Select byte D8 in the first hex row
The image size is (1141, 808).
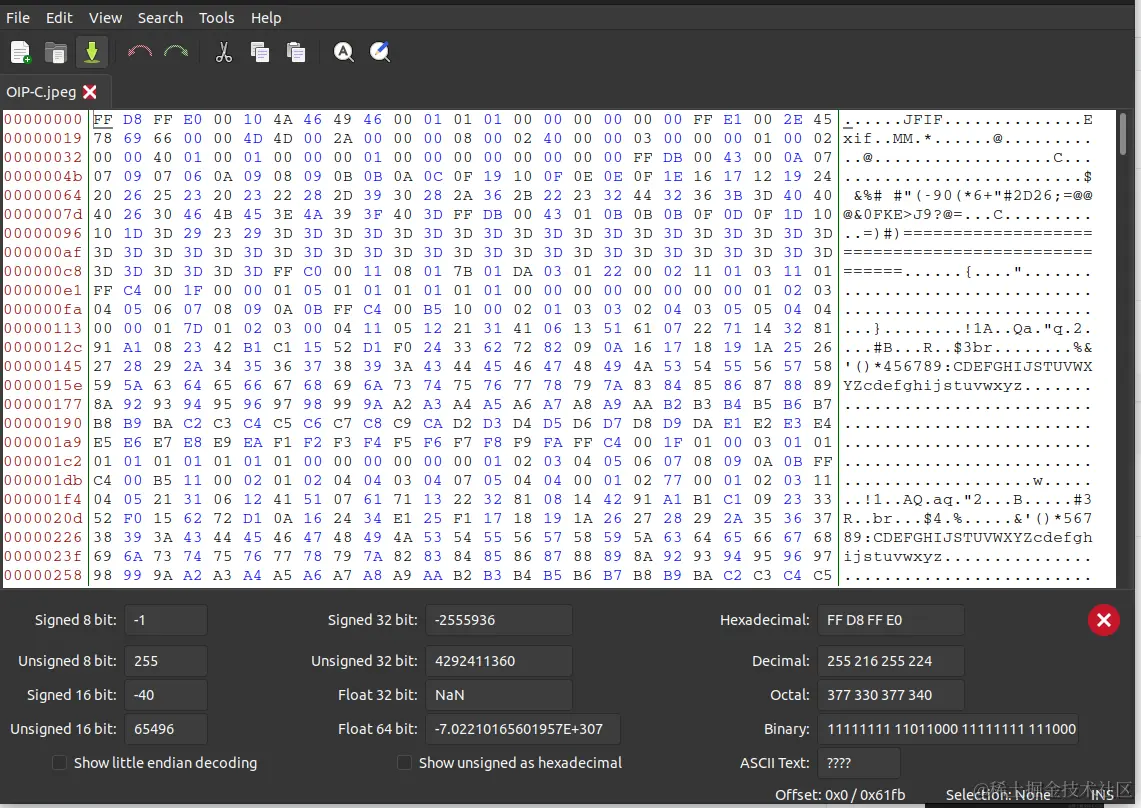(132, 119)
